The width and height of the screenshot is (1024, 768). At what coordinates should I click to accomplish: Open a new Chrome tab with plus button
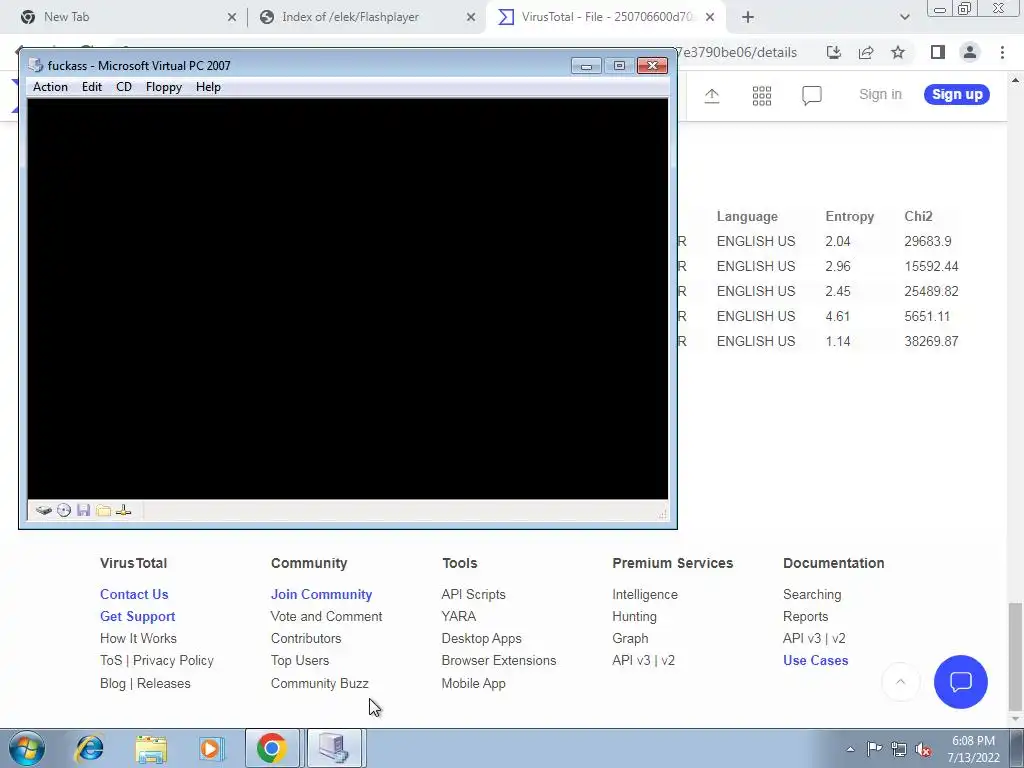point(748,18)
